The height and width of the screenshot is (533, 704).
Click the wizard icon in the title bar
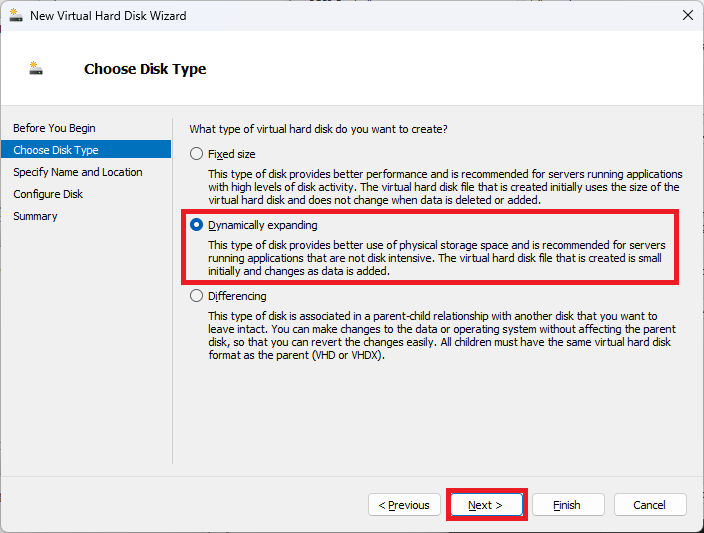[16, 15]
